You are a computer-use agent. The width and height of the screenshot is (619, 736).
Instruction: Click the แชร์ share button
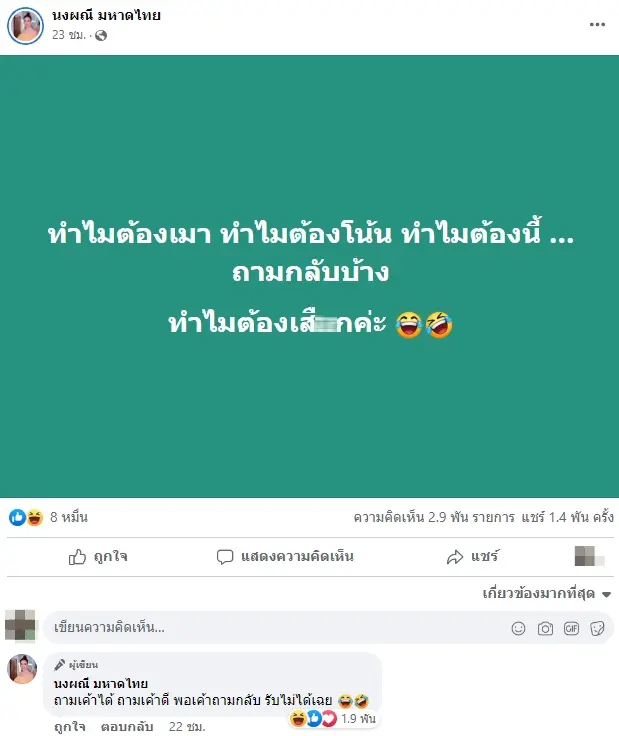pyautogui.click(x=473, y=557)
